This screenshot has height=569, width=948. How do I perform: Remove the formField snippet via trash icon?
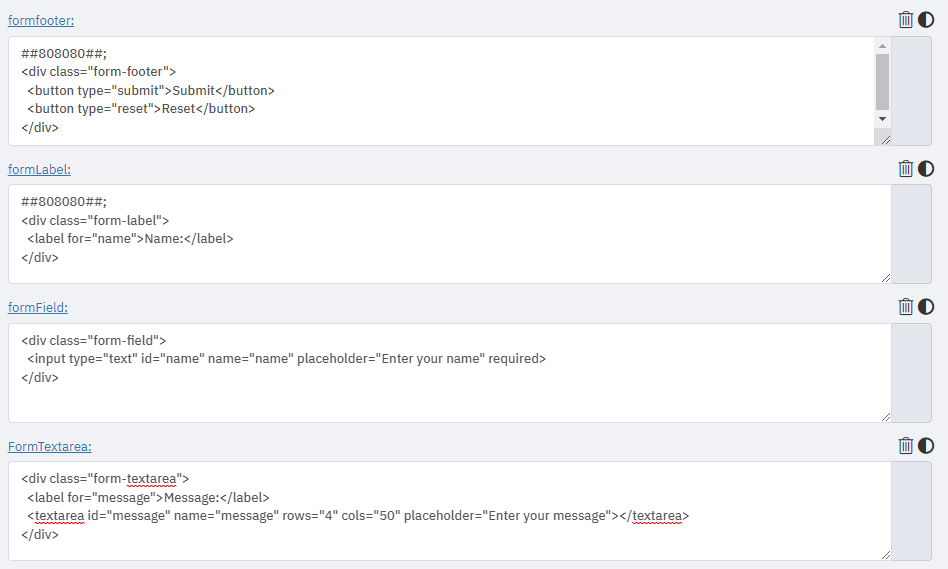pos(906,306)
